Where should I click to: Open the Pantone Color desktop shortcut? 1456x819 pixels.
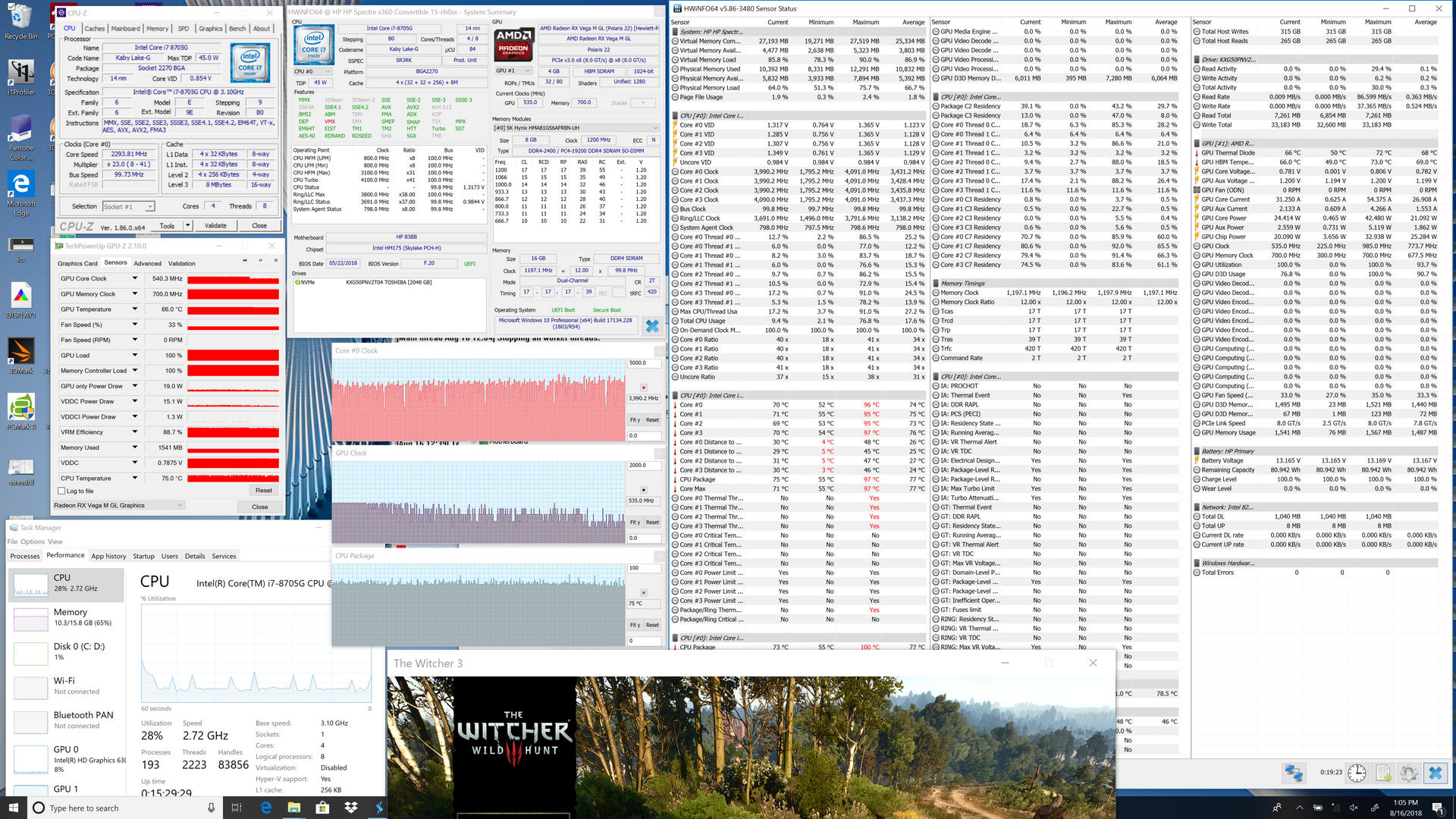click(x=20, y=136)
